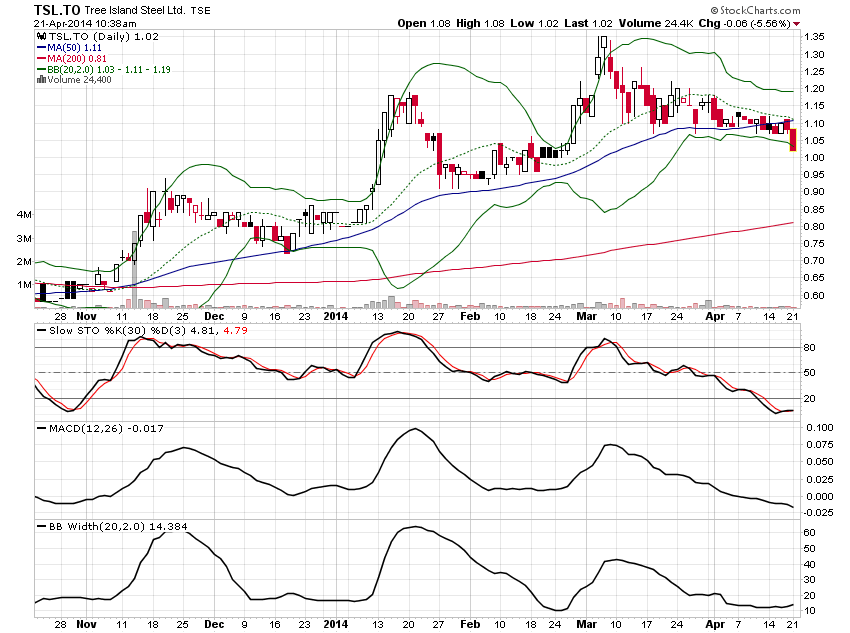Click the 0.100 MACD axis label
The width and height of the screenshot is (850, 633).
pos(820,428)
